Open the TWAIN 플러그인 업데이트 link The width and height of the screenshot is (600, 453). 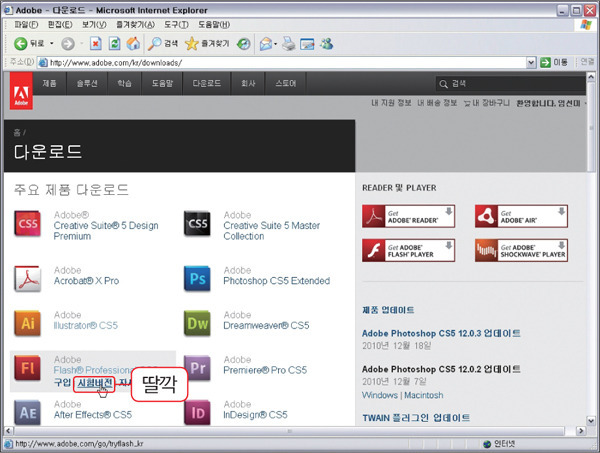click(416, 418)
